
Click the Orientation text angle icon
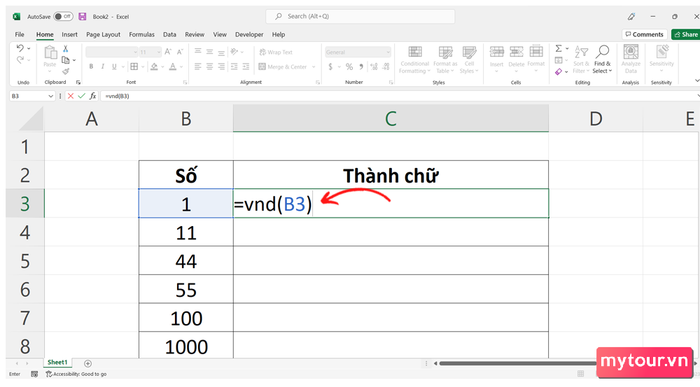coord(234,52)
